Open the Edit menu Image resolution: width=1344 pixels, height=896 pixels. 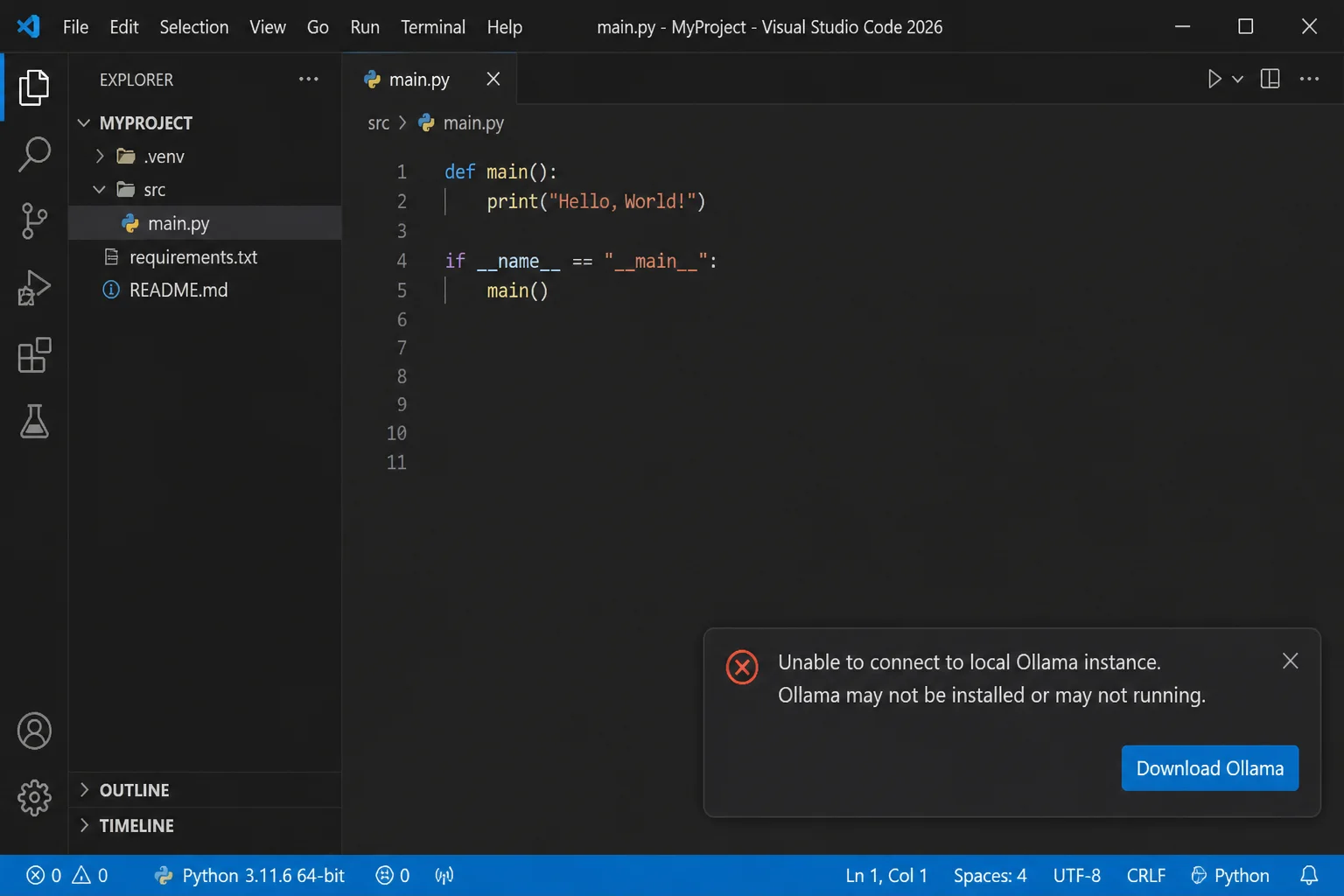(123, 26)
